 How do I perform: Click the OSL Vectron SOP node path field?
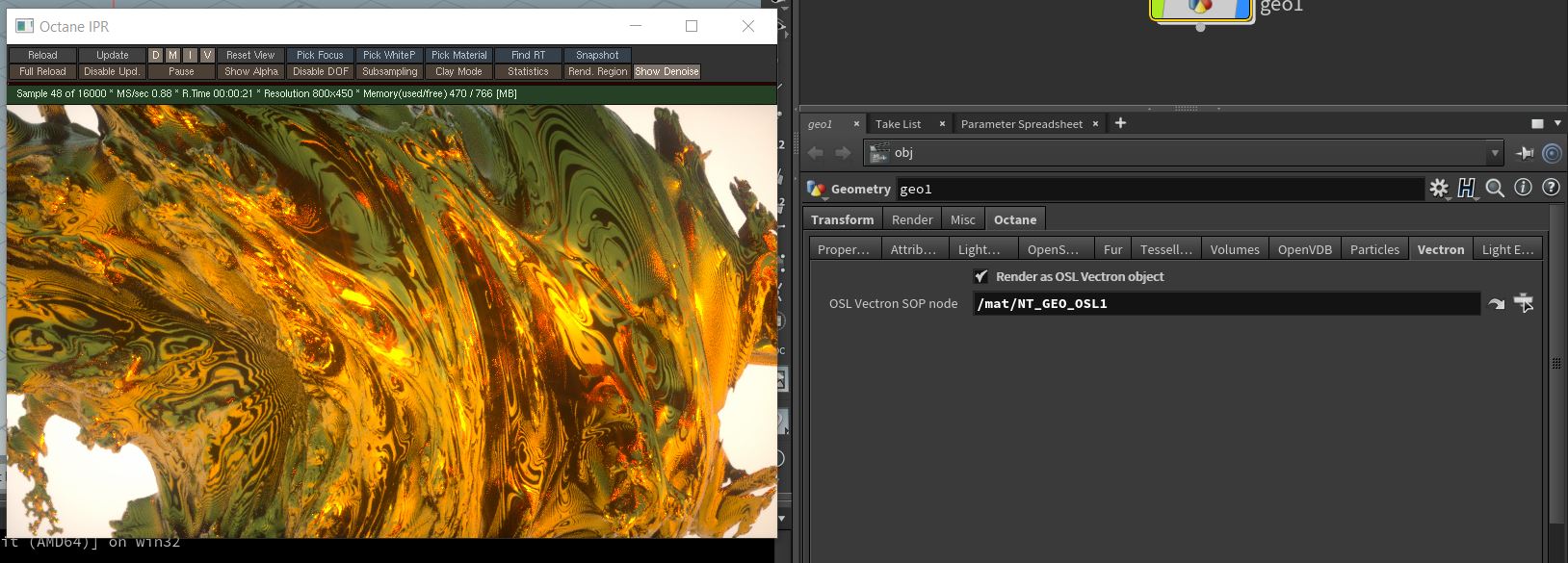[1226, 303]
